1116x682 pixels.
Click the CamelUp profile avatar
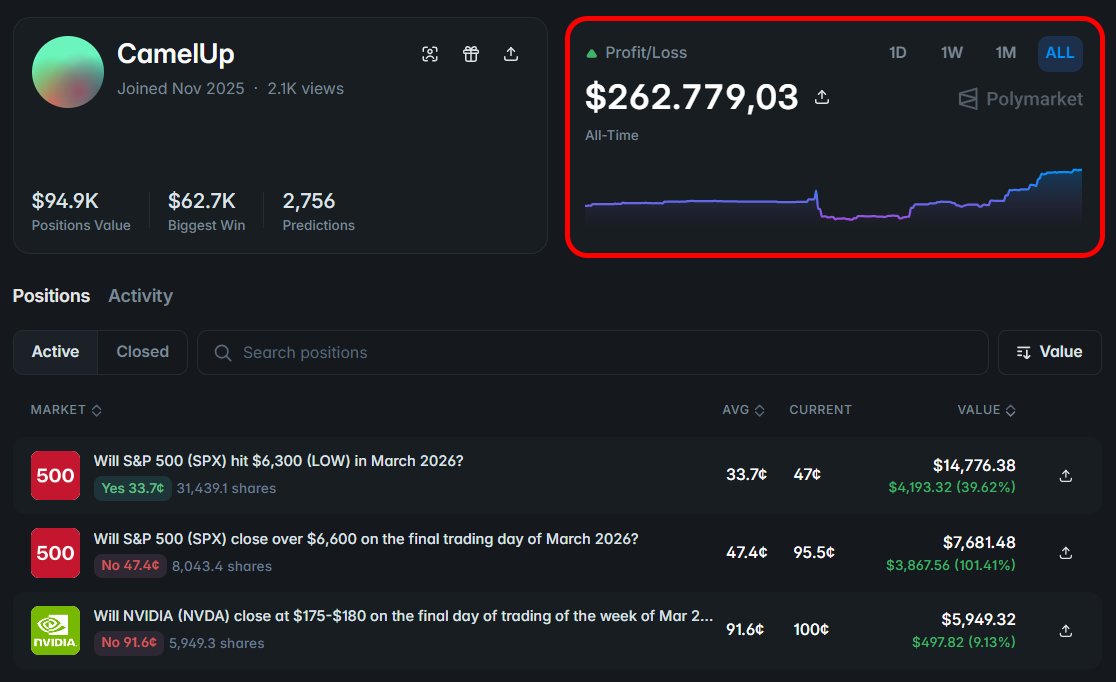(x=68, y=72)
